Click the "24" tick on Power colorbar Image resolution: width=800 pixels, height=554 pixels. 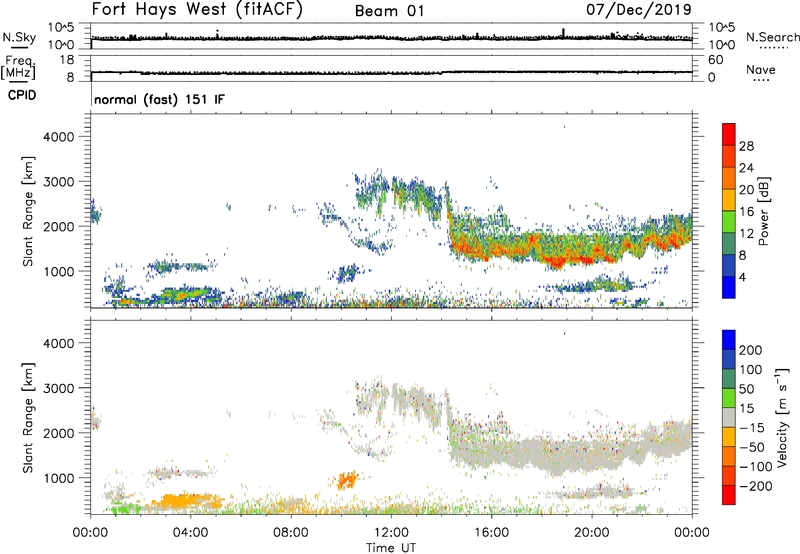746,168
